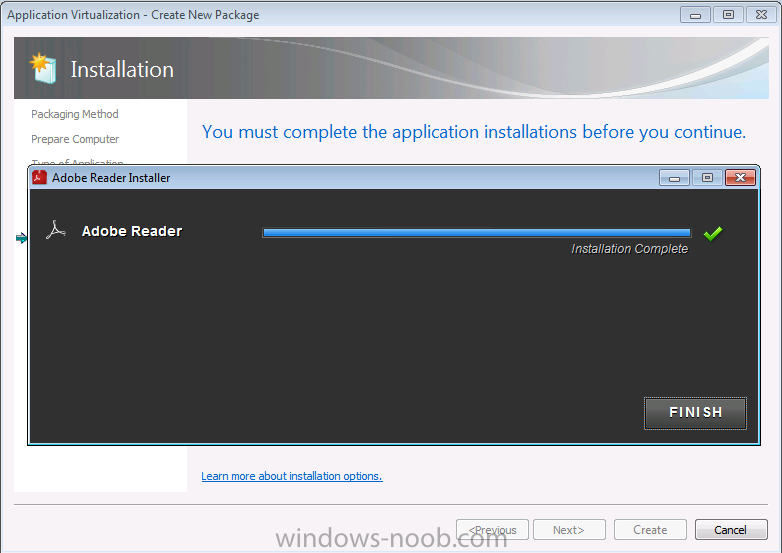
Task: Maximize the Application Virtualization wizard window
Action: pos(728,15)
